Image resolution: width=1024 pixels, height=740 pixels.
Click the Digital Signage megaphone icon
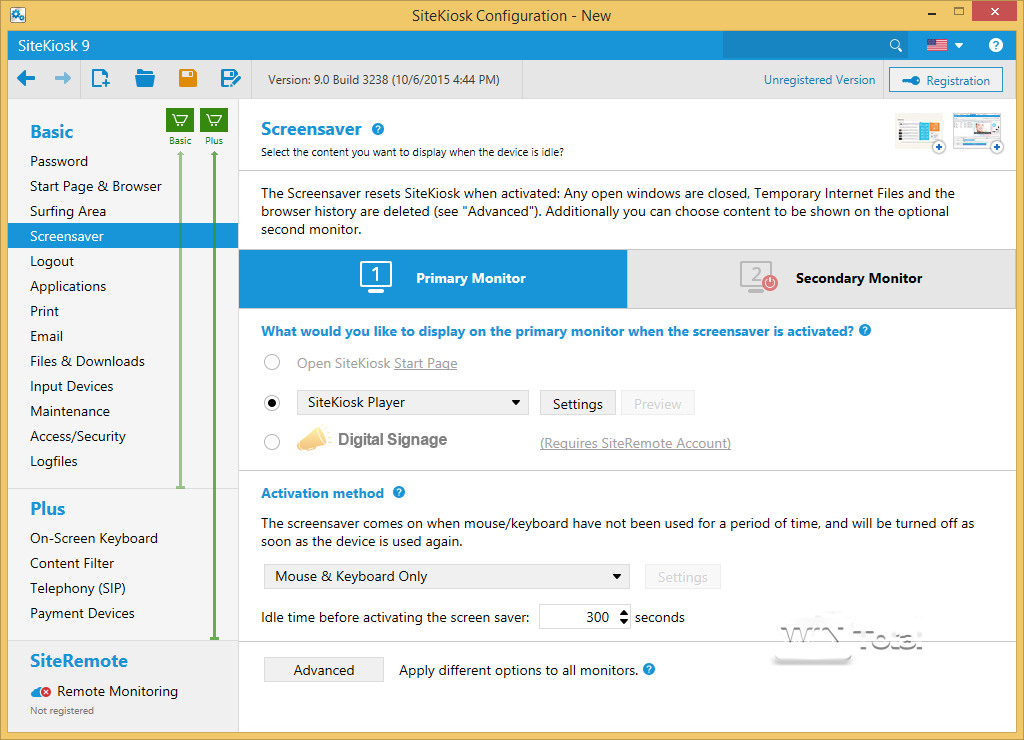coord(313,440)
